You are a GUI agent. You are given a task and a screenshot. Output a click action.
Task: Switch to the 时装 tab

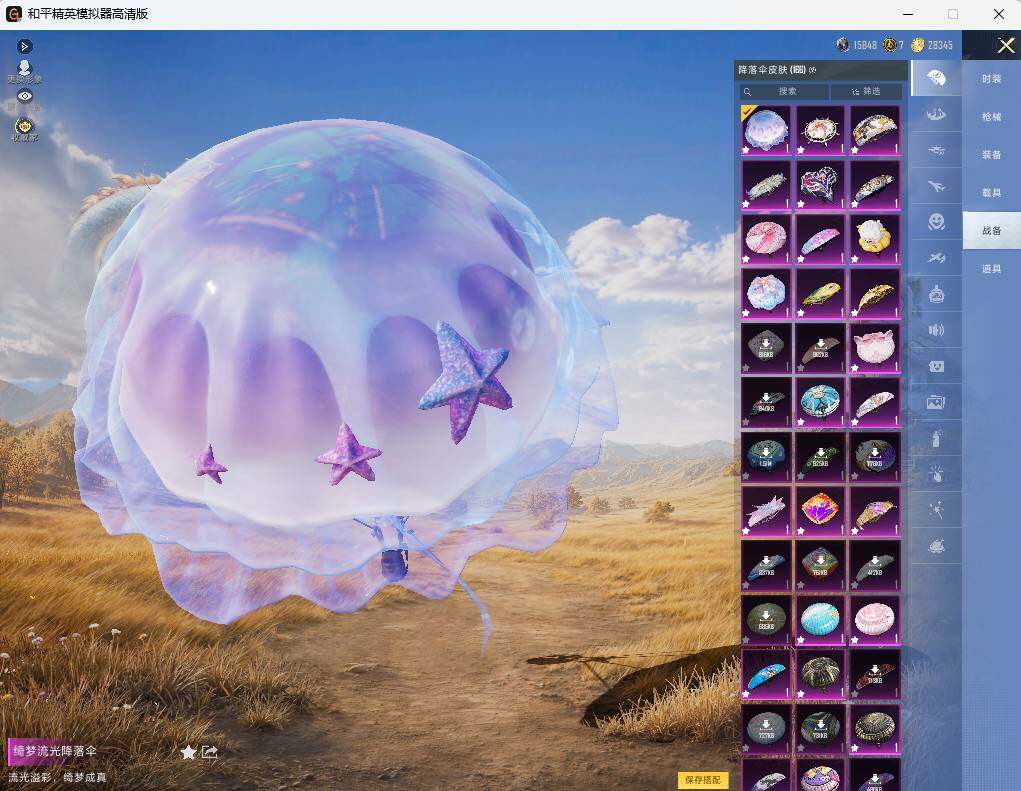click(991, 79)
